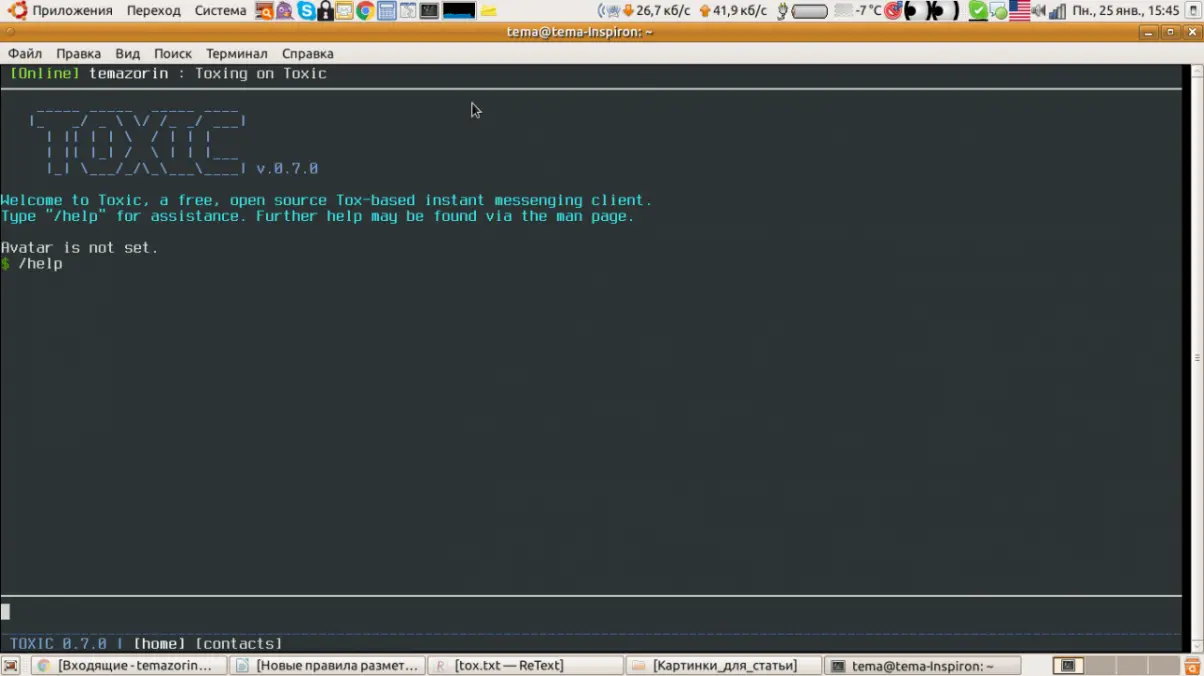This screenshot has width=1204, height=676.
Task: Click the workspace switcher first workspace
Action: 1069,665
